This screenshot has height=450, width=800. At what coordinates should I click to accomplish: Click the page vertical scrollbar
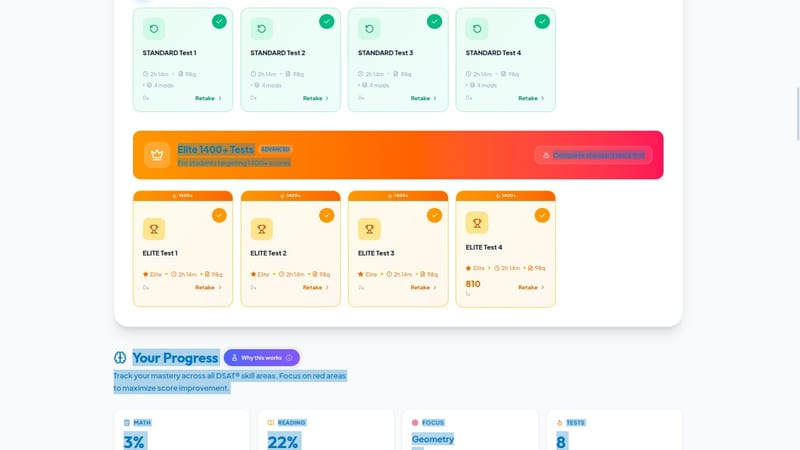coord(797,114)
